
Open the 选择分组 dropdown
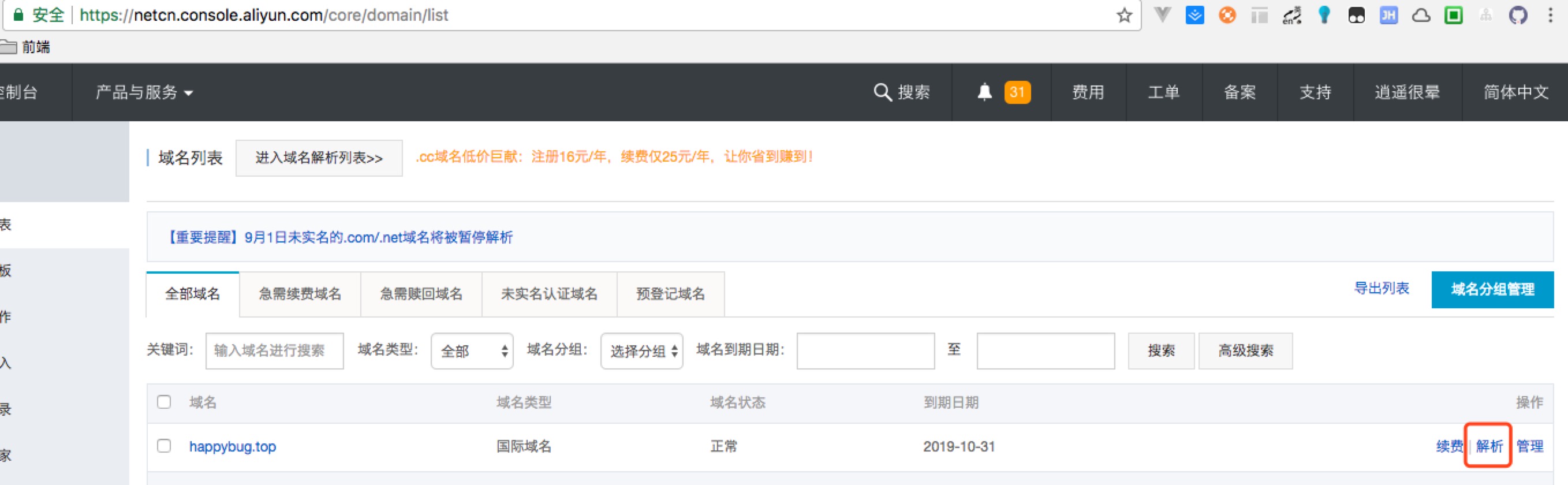coord(641,350)
